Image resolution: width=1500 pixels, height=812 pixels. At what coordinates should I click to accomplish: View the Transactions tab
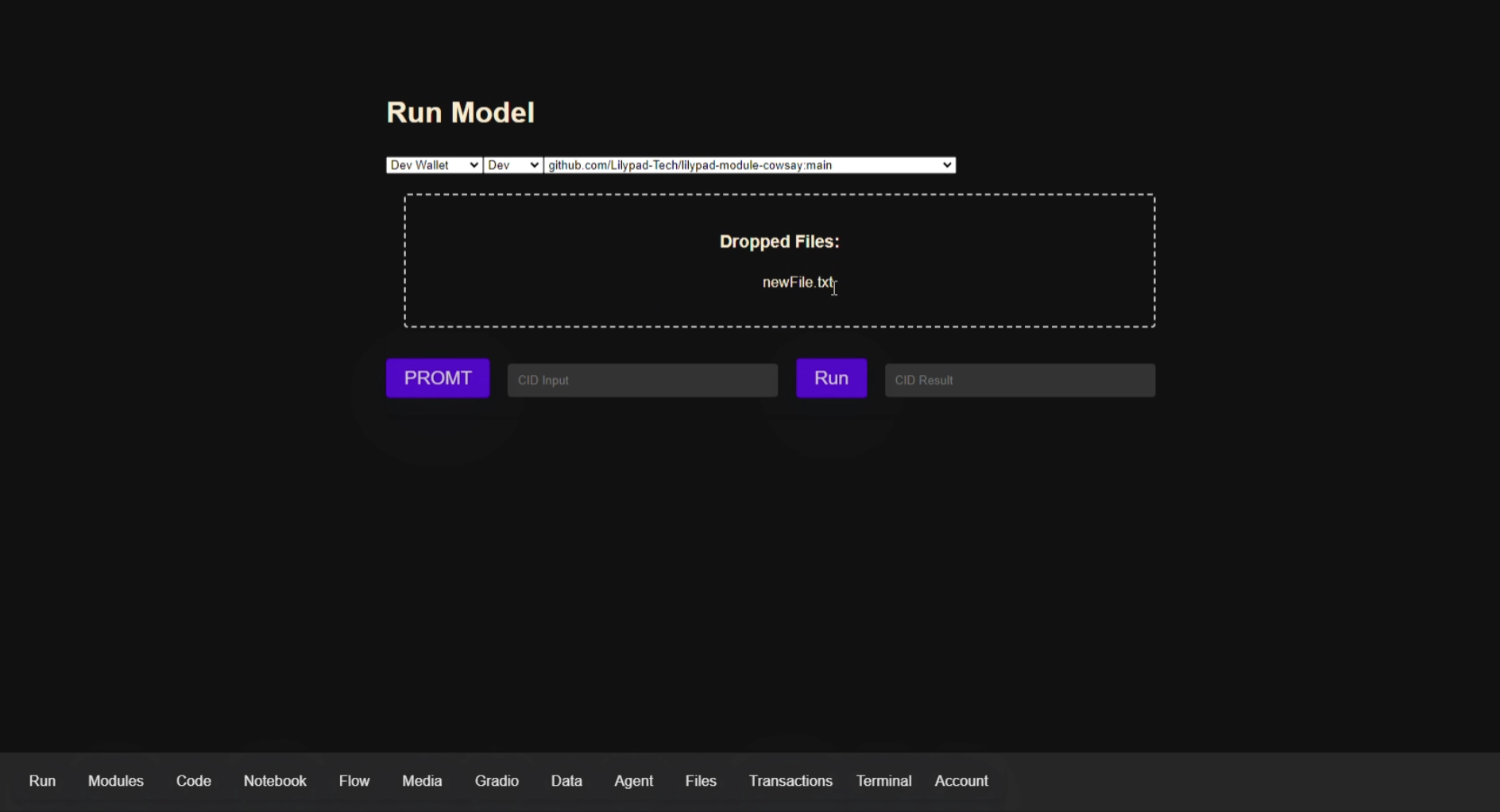(x=791, y=781)
